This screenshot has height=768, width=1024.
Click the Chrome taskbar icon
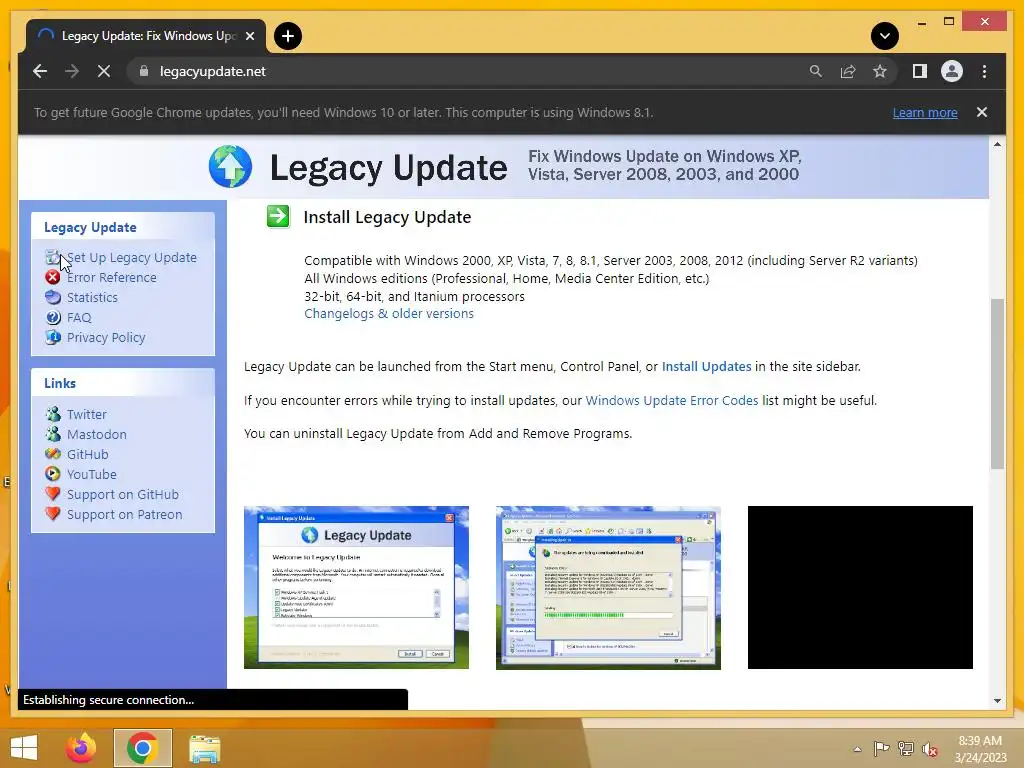coord(142,748)
